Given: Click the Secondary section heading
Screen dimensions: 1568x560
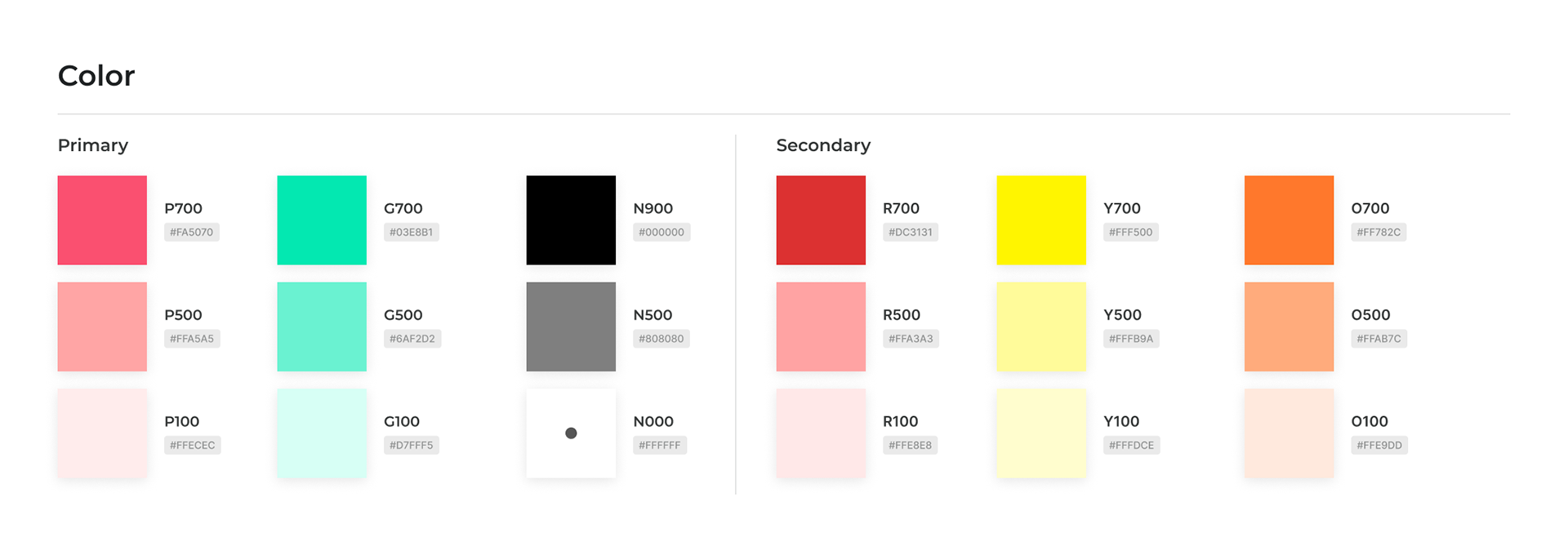Looking at the screenshot, I should click(823, 145).
